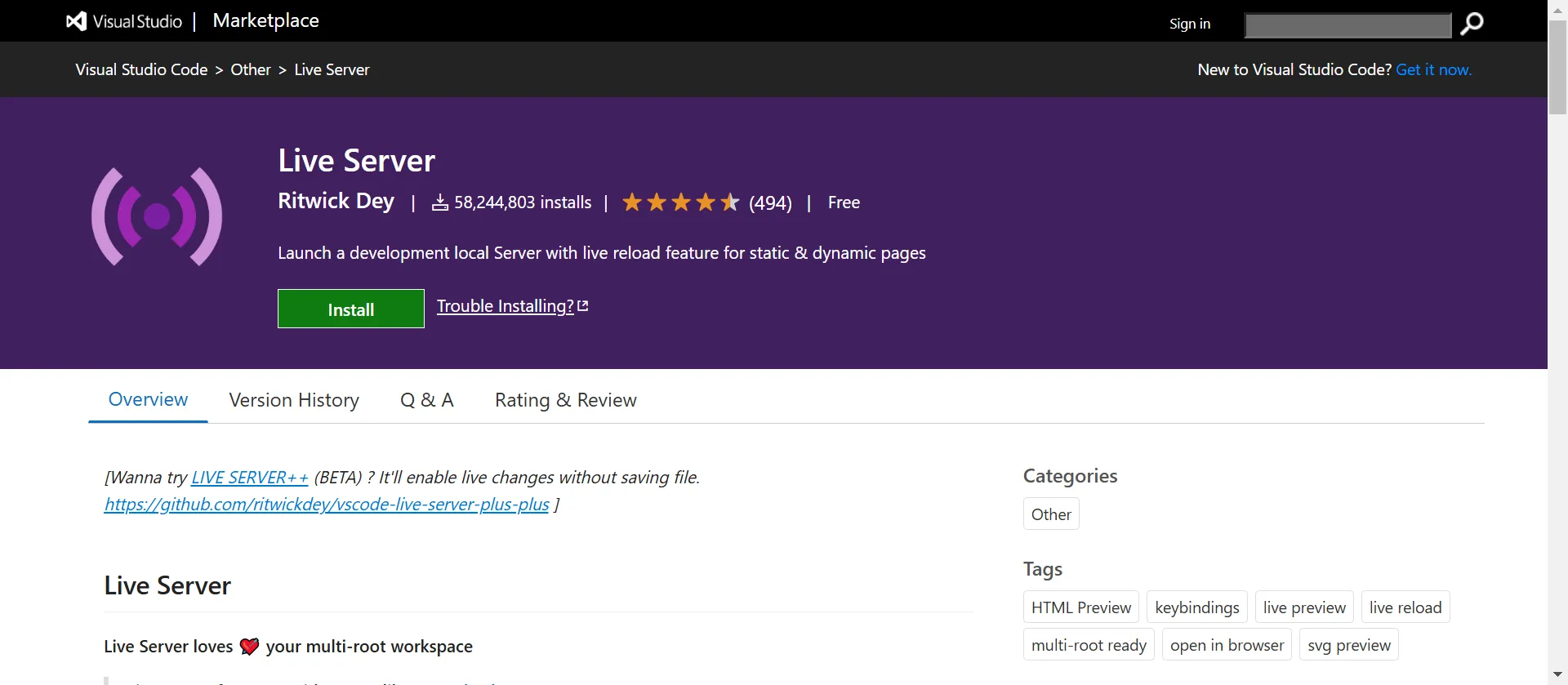Click the svg preview tag
The image size is (1568, 685).
click(x=1349, y=645)
